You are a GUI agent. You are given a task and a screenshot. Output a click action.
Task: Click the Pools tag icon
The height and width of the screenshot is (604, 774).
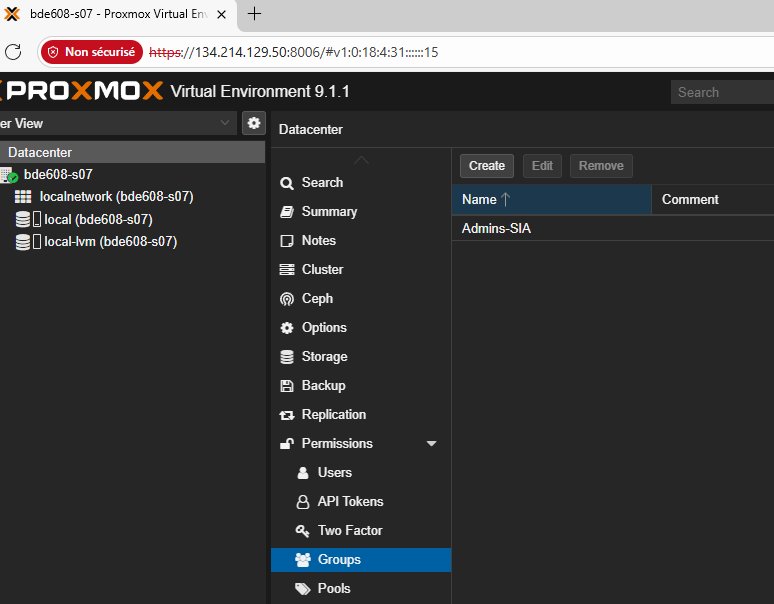(303, 589)
